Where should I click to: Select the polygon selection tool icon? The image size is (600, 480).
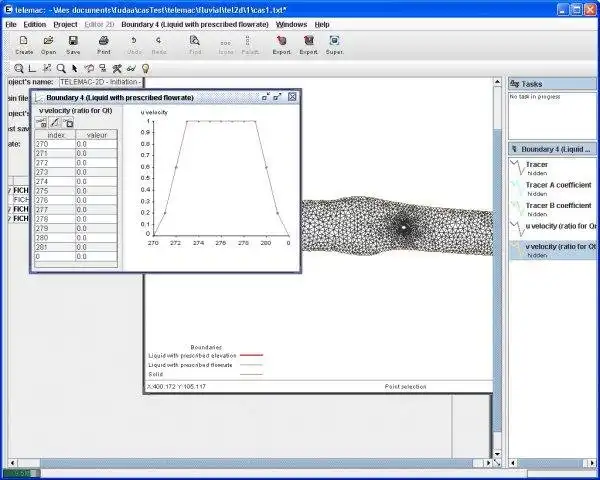[x=89, y=69]
